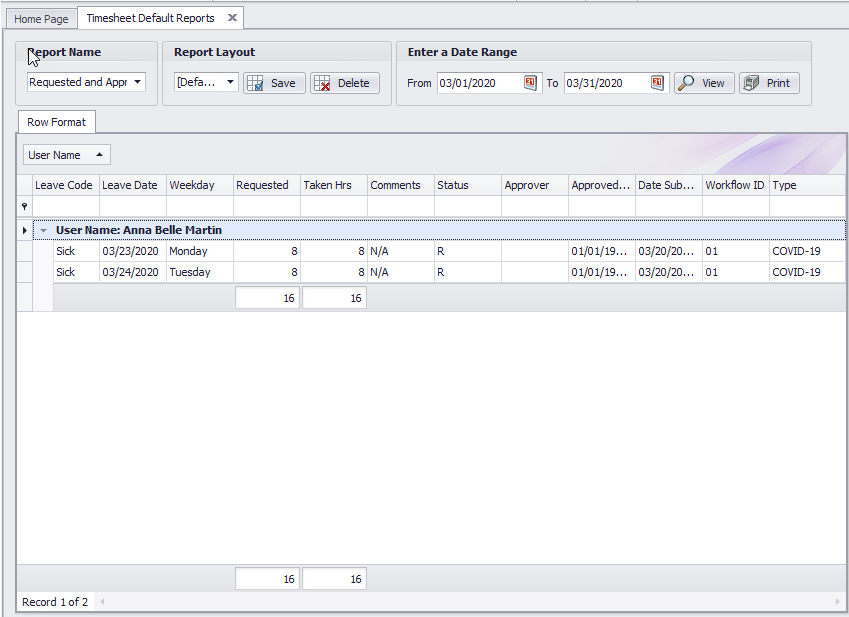Switch to the Home Page tab

point(41,19)
